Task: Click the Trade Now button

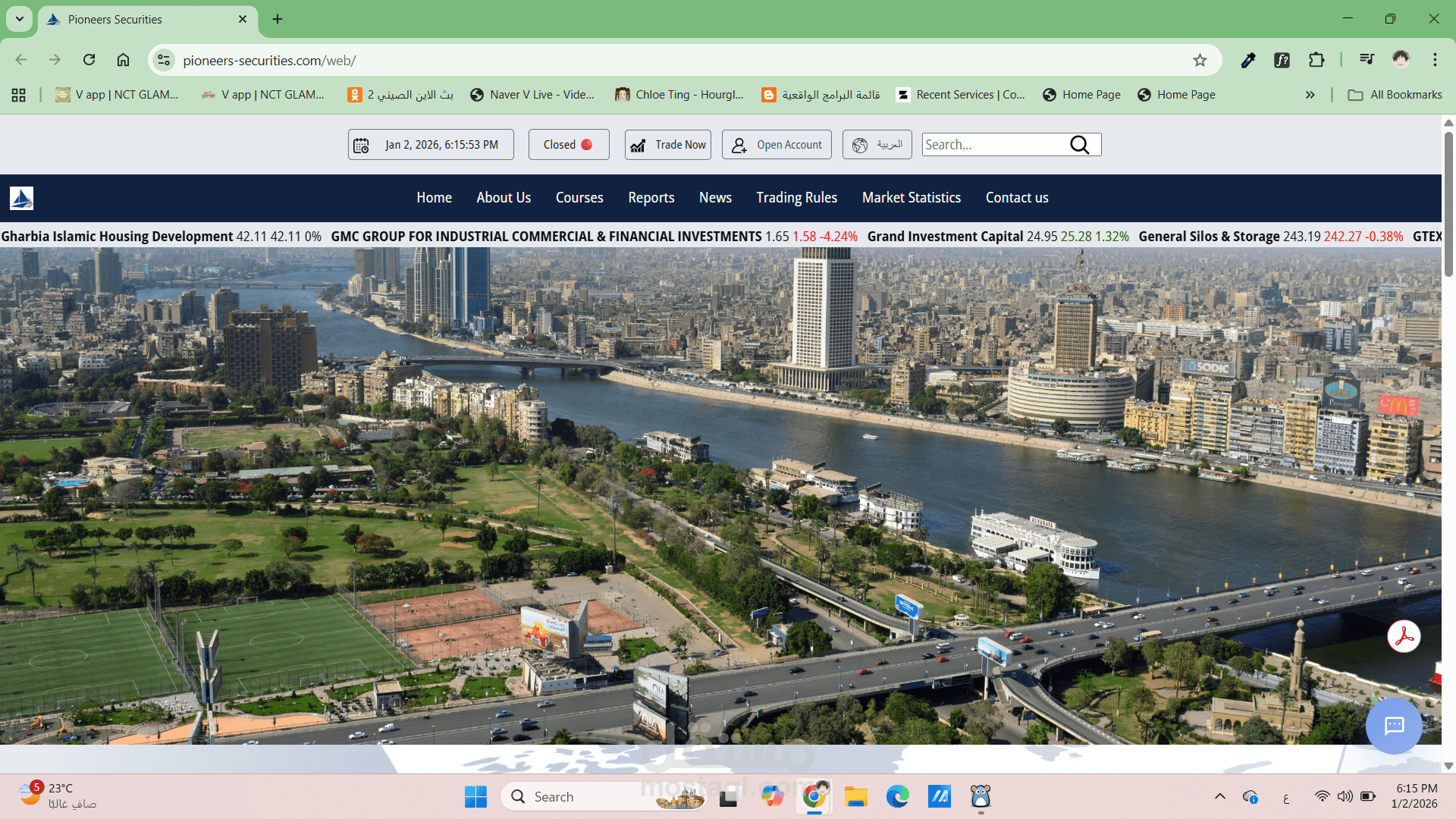Action: [668, 145]
